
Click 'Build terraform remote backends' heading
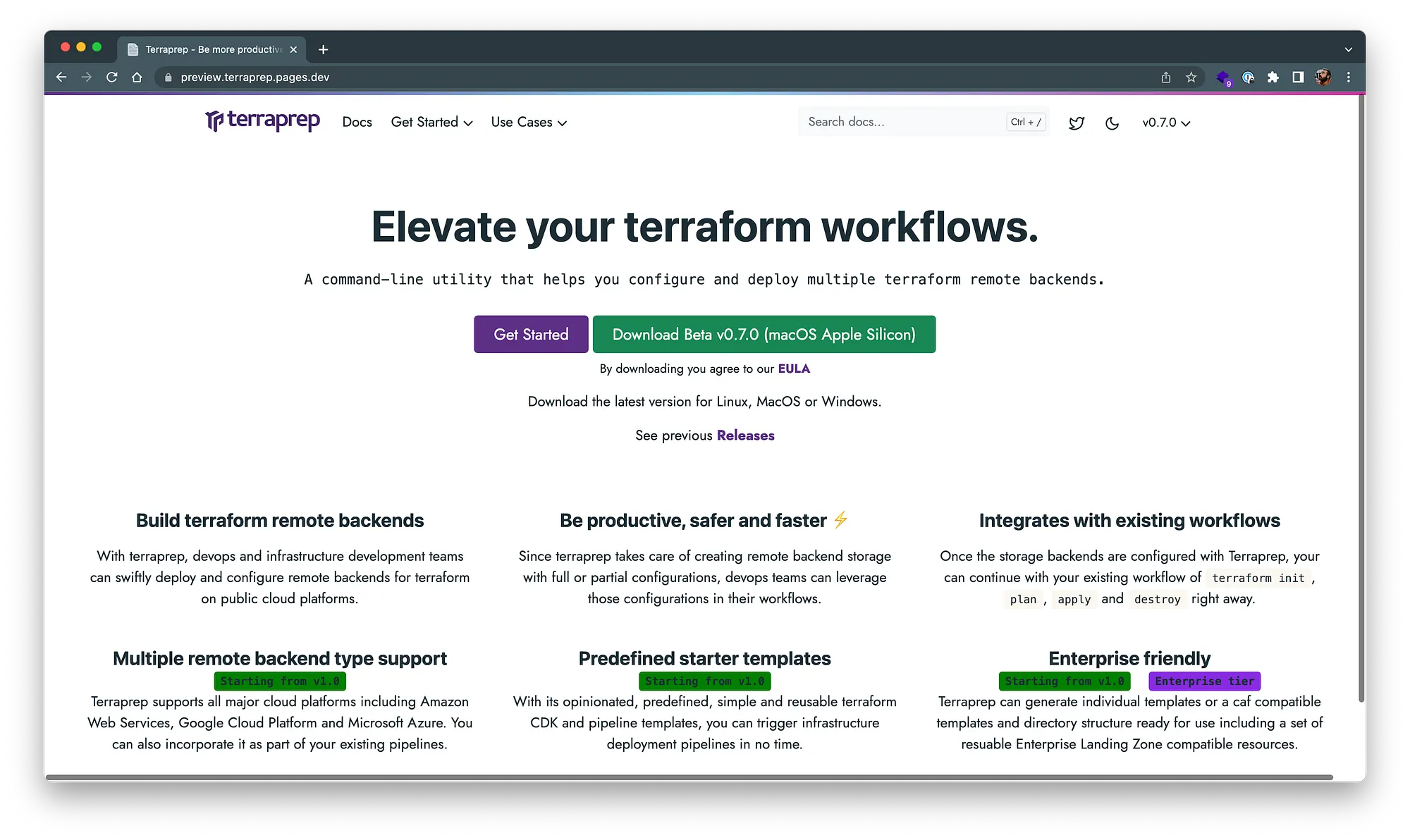coord(280,521)
